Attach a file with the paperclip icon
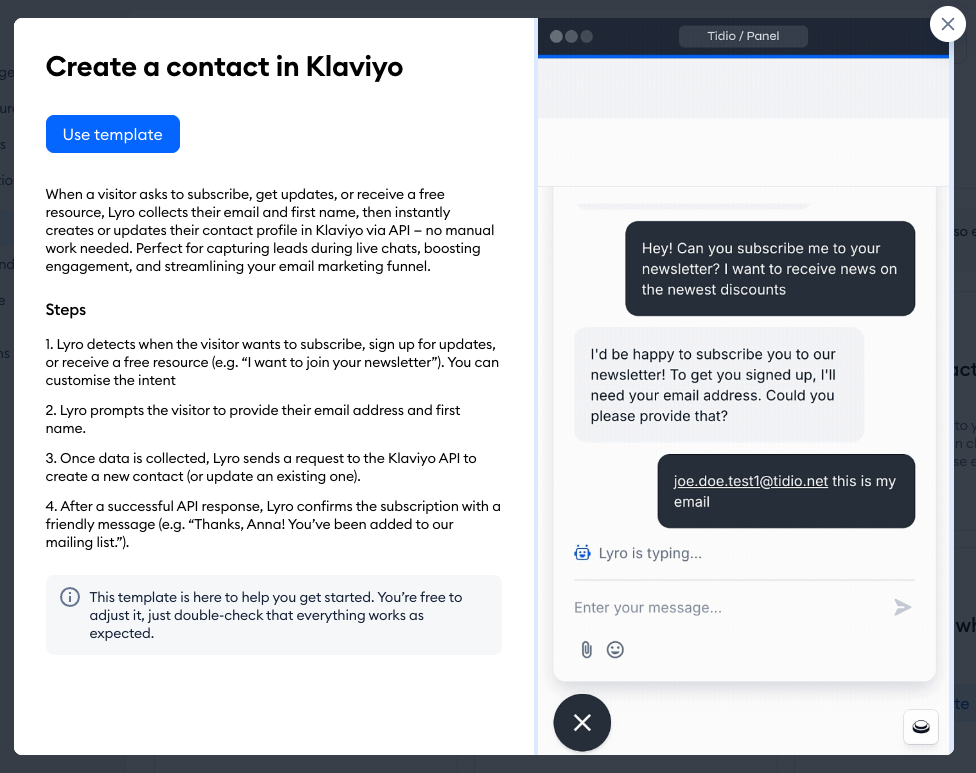 (587, 650)
